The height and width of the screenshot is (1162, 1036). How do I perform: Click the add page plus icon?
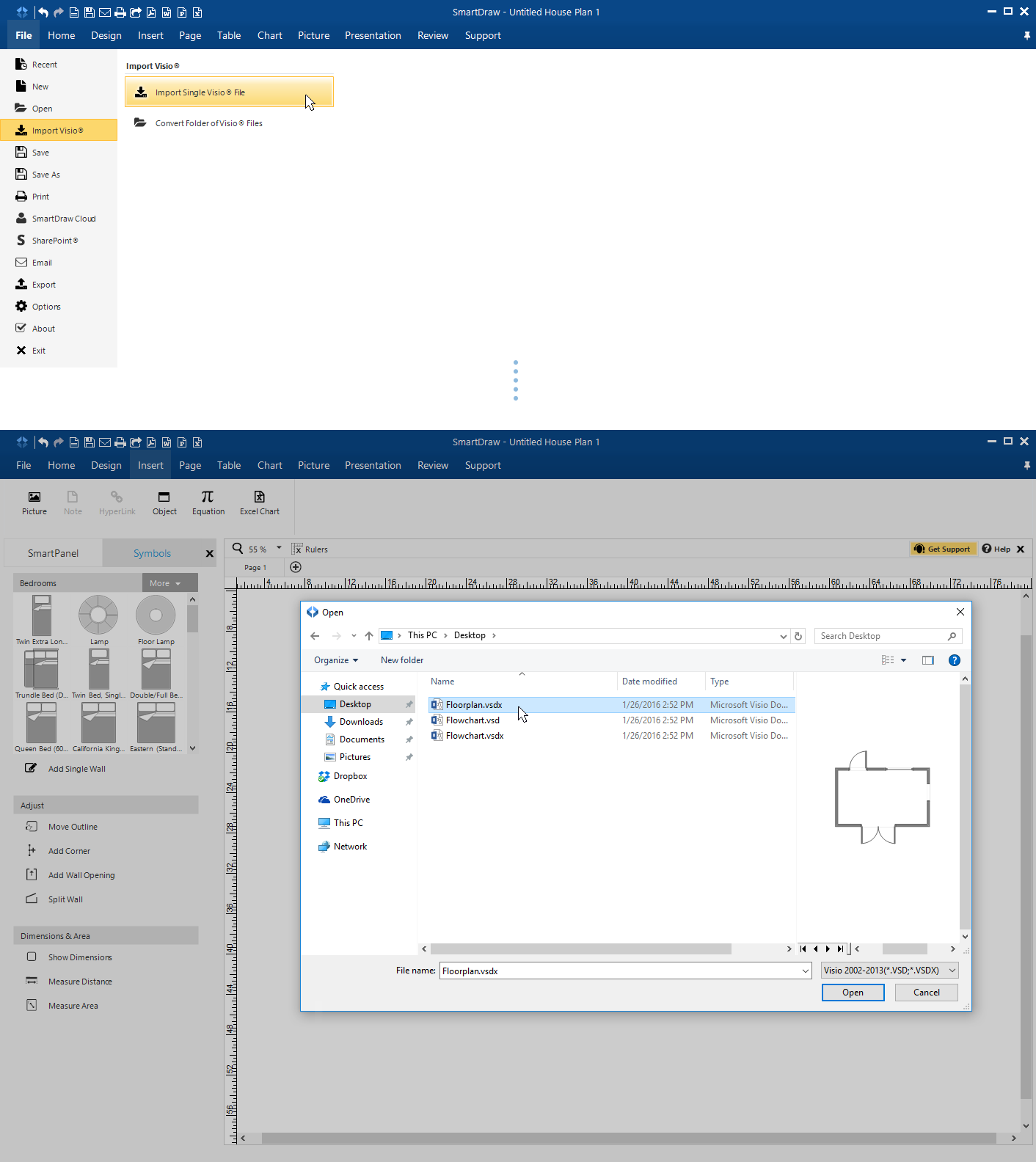(x=296, y=567)
